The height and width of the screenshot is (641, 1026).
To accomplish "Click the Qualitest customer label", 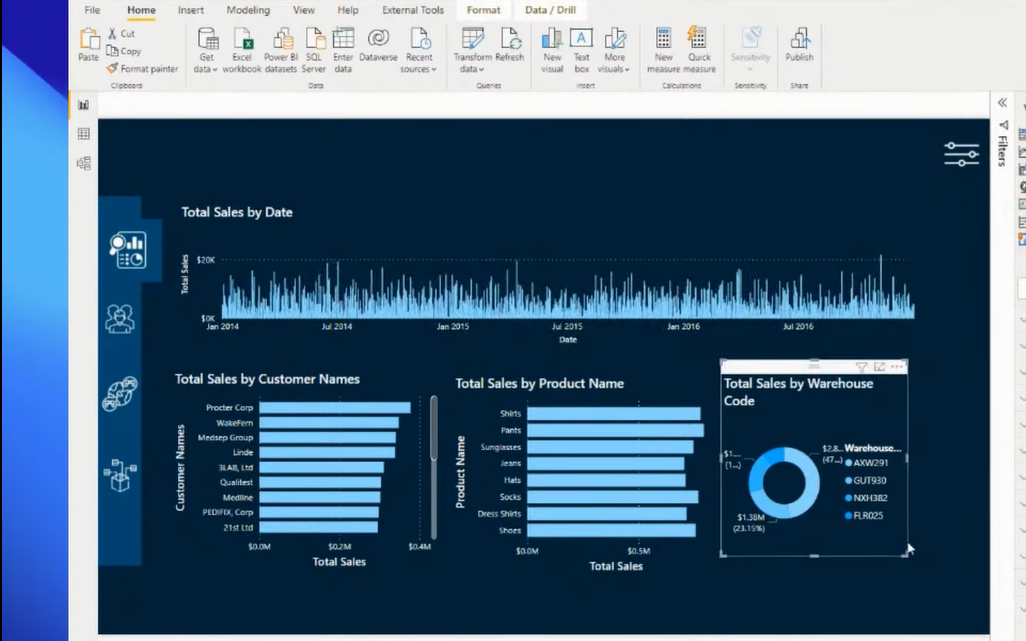I will [x=236, y=482].
